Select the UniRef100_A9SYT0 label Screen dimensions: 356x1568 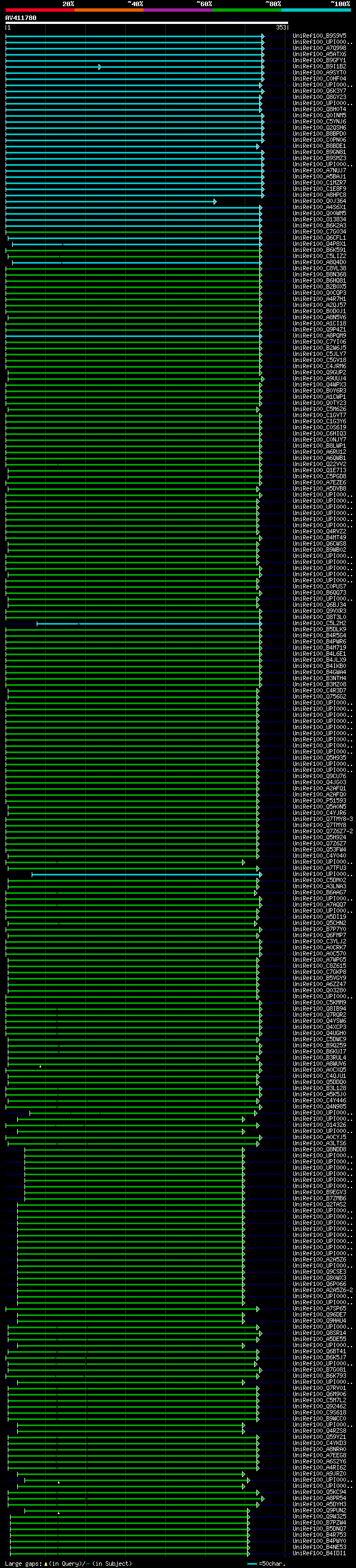point(319,72)
